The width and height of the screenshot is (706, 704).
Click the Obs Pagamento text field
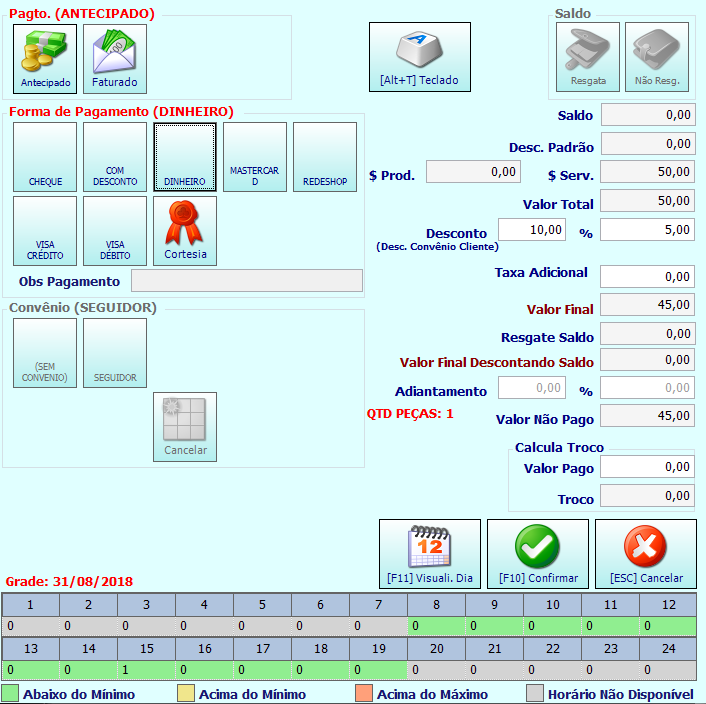click(247, 280)
